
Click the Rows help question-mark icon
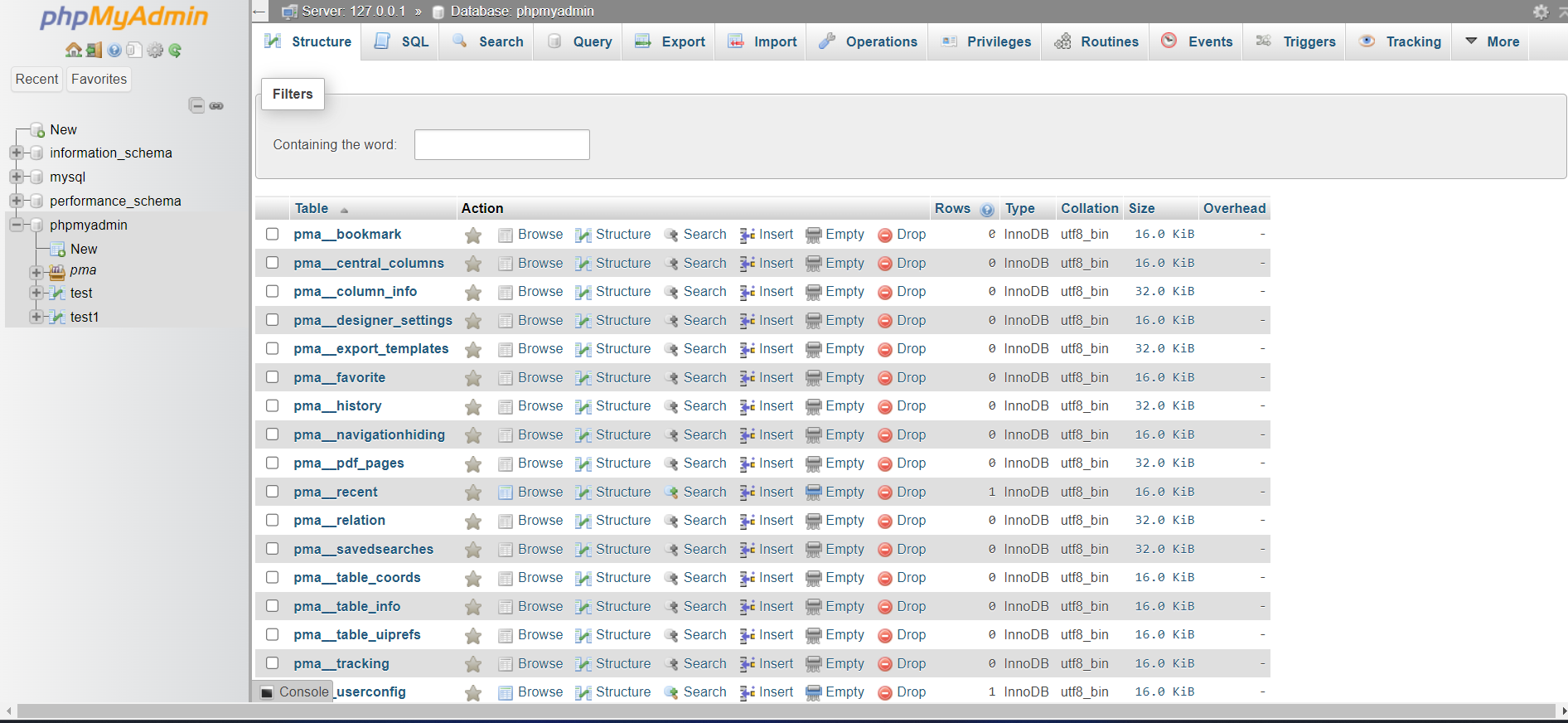tap(987, 210)
